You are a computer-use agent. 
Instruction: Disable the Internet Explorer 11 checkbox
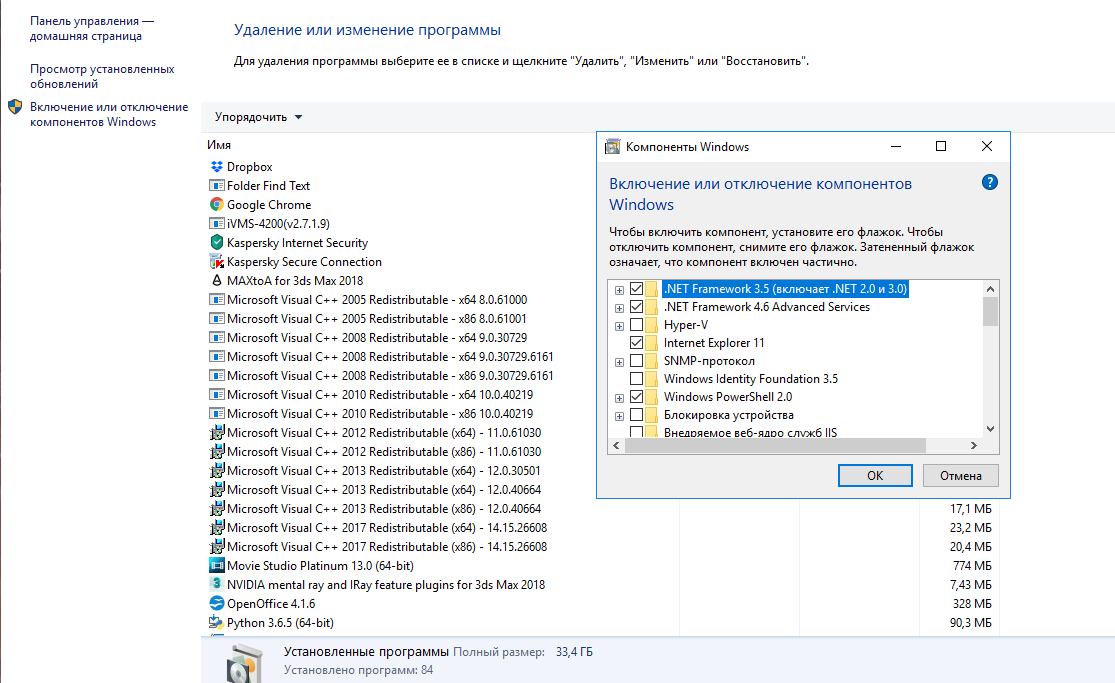(636, 343)
